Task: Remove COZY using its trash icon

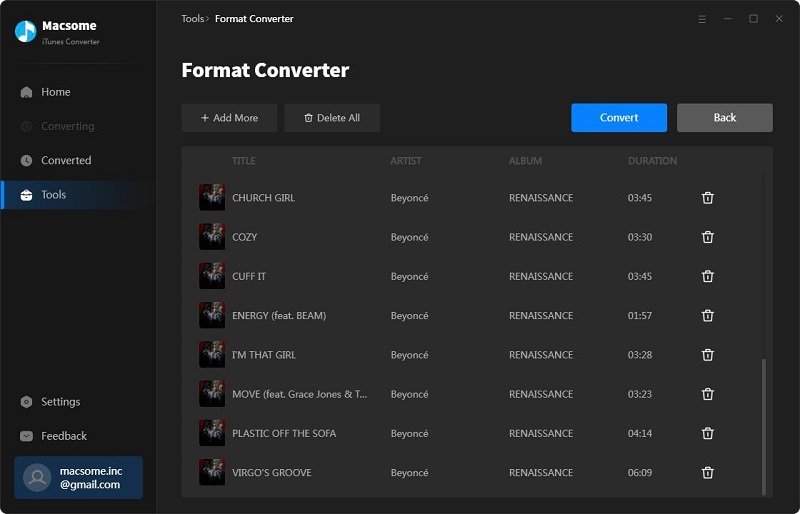Action: (707, 237)
